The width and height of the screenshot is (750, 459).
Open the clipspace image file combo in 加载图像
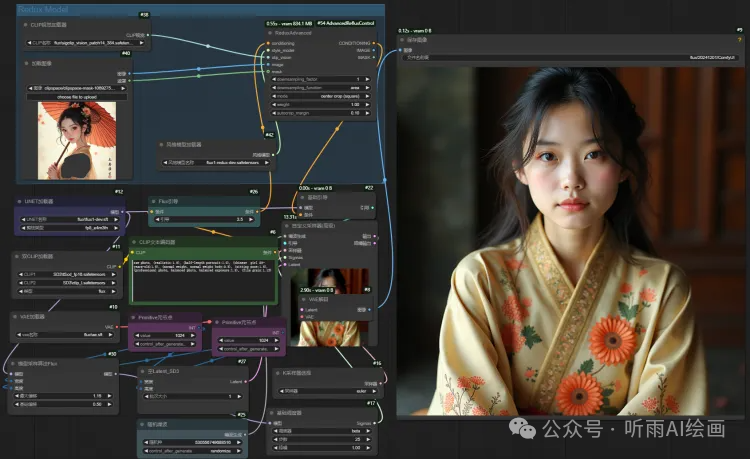77,88
